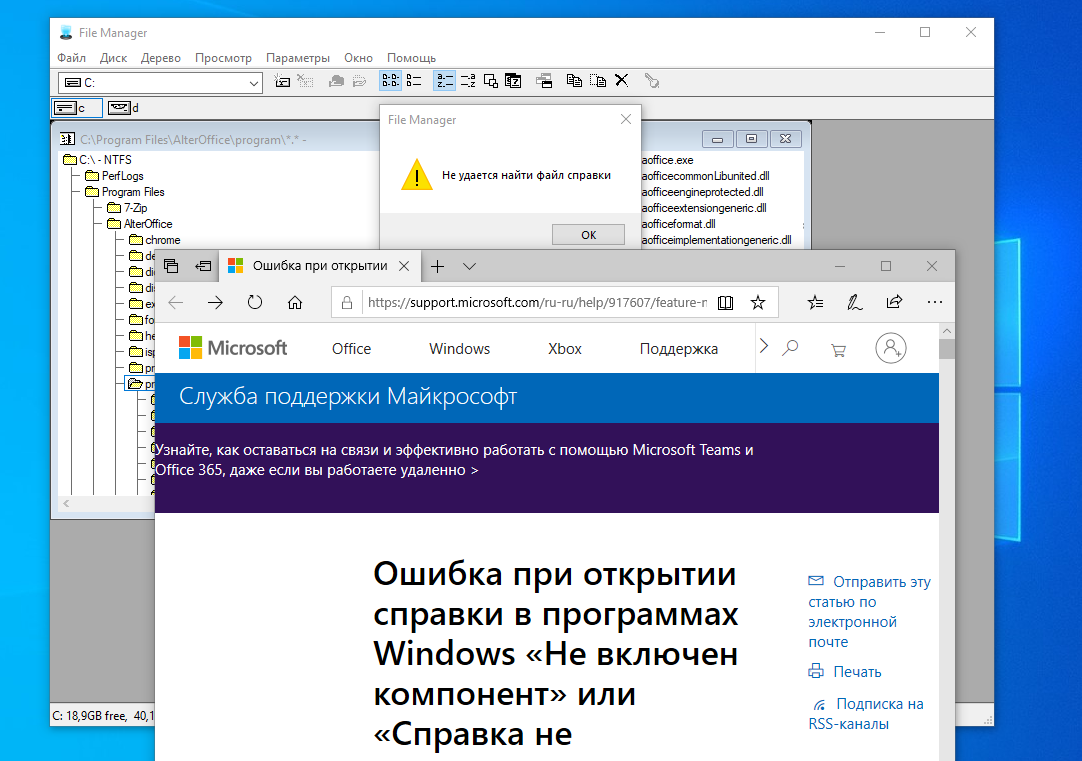Screen dimensions: 1082x761
Task: Select the Program Files folder in tree
Action: coord(124,192)
